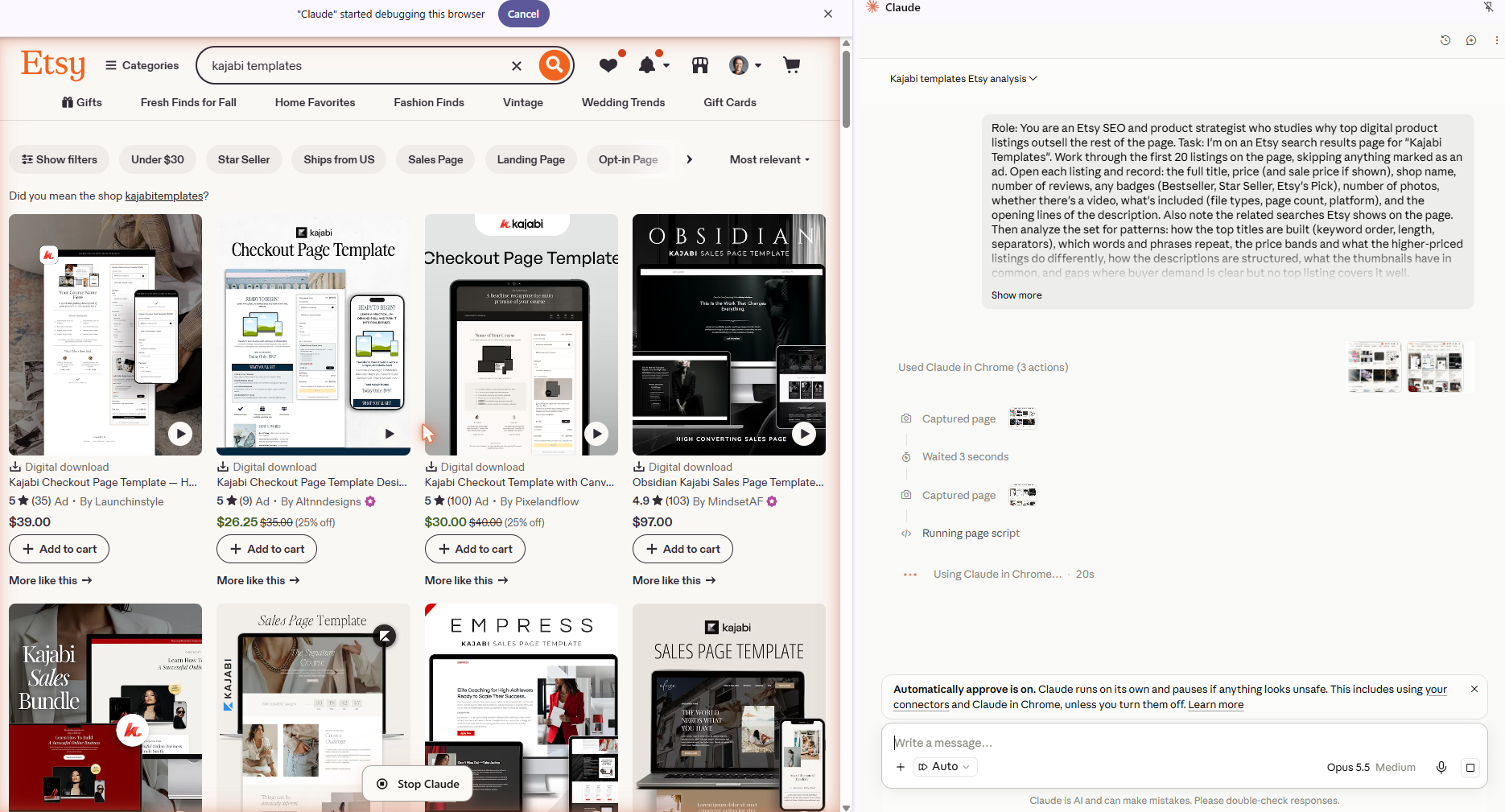Open the kajabitemplates shop link
This screenshot has height=812, width=1505.
click(x=164, y=196)
